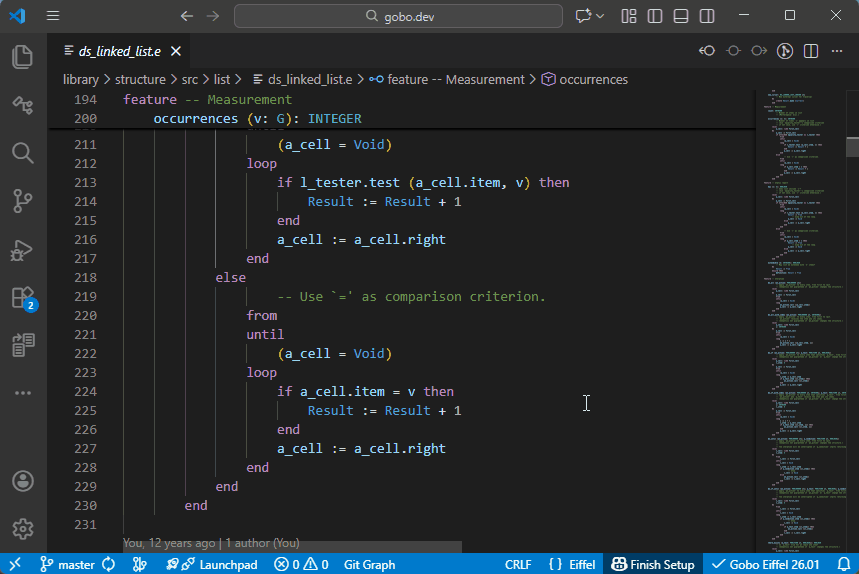
Task: Click the Finish Setup status button
Action: point(653,565)
